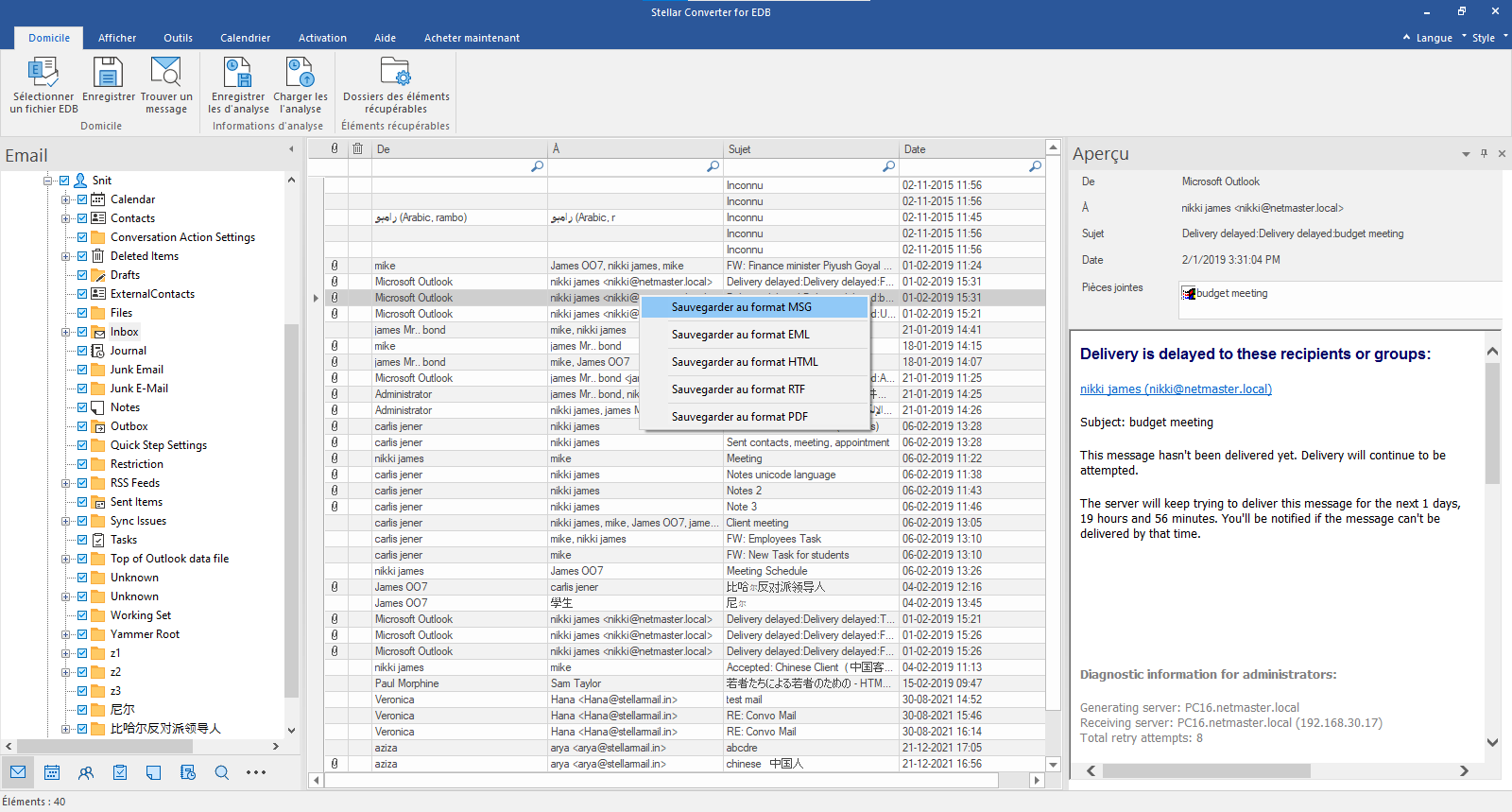Open more options ellipsis in bottom bar
The image size is (1512, 812).
256,772
